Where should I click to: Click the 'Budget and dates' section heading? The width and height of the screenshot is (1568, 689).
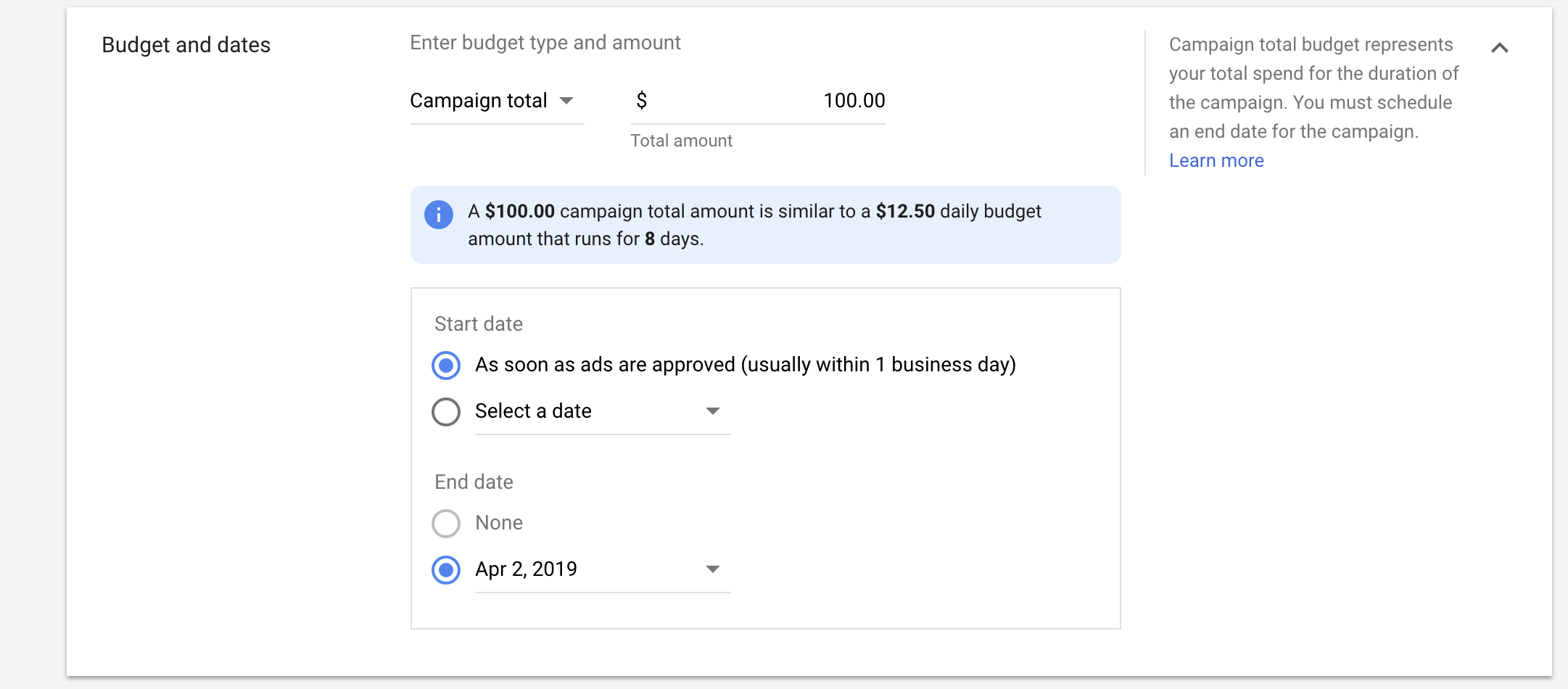pyautogui.click(x=186, y=45)
